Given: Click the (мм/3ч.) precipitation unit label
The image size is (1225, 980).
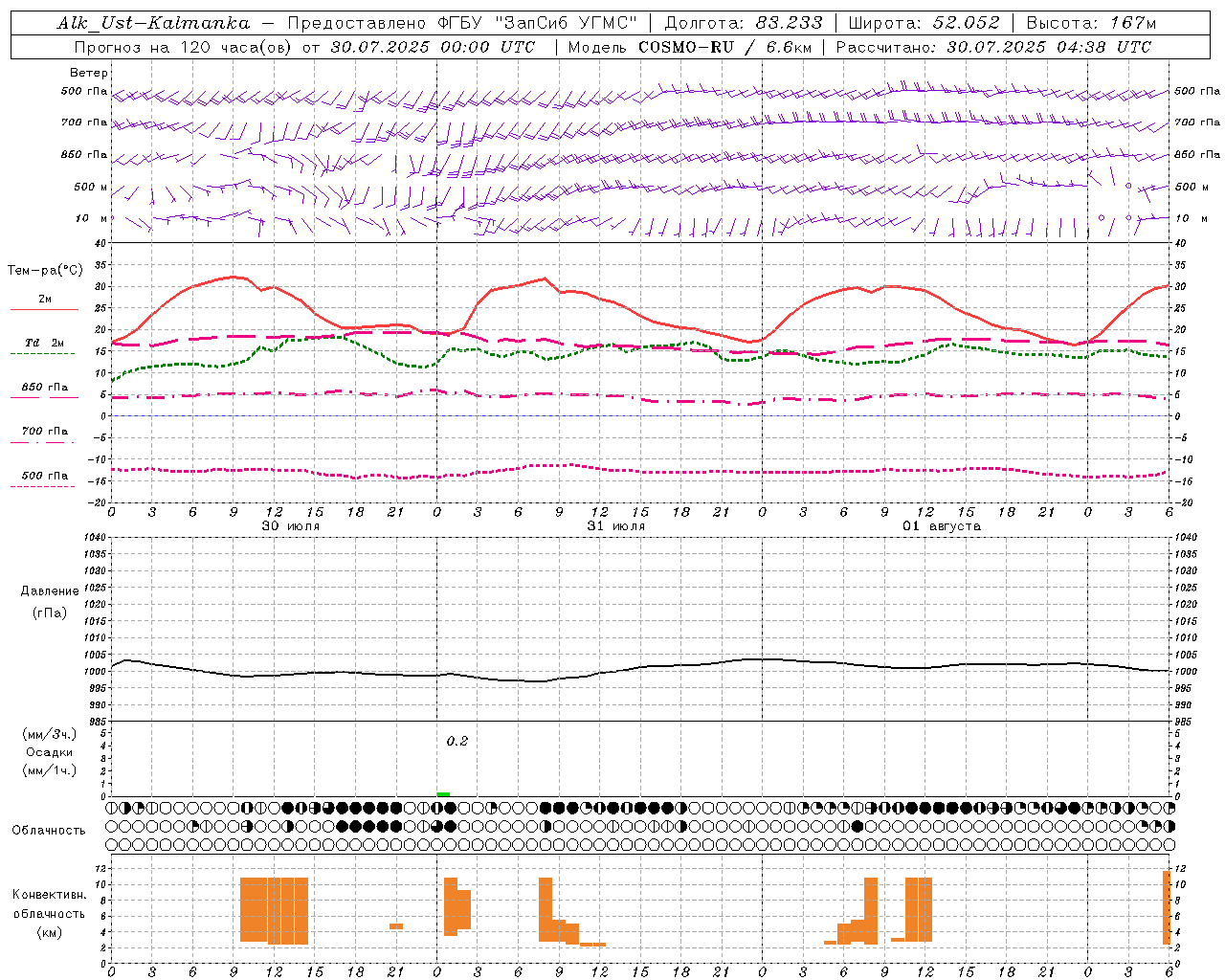Looking at the screenshot, I should click(x=50, y=735).
